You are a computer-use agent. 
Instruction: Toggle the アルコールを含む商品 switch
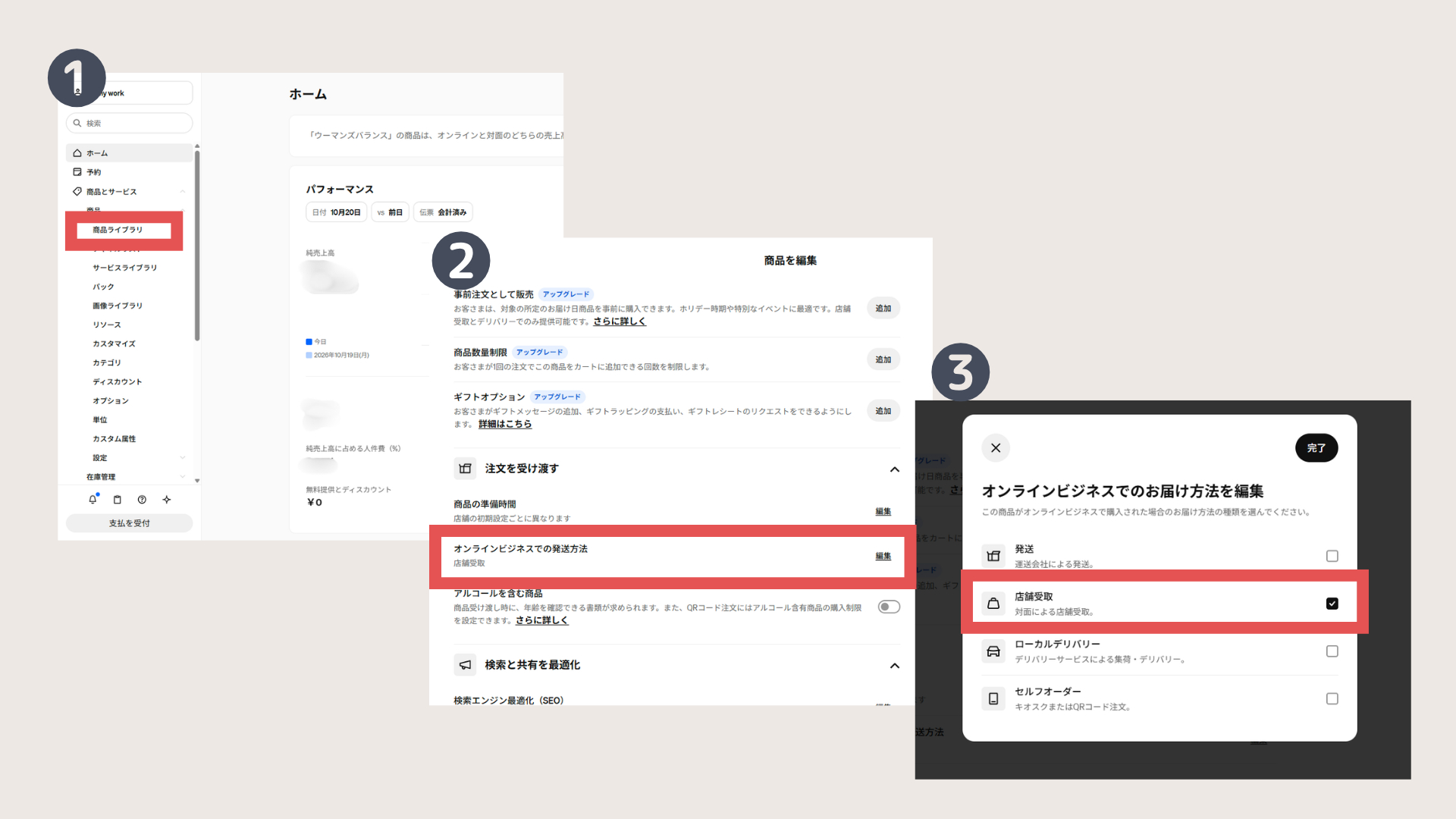889,607
